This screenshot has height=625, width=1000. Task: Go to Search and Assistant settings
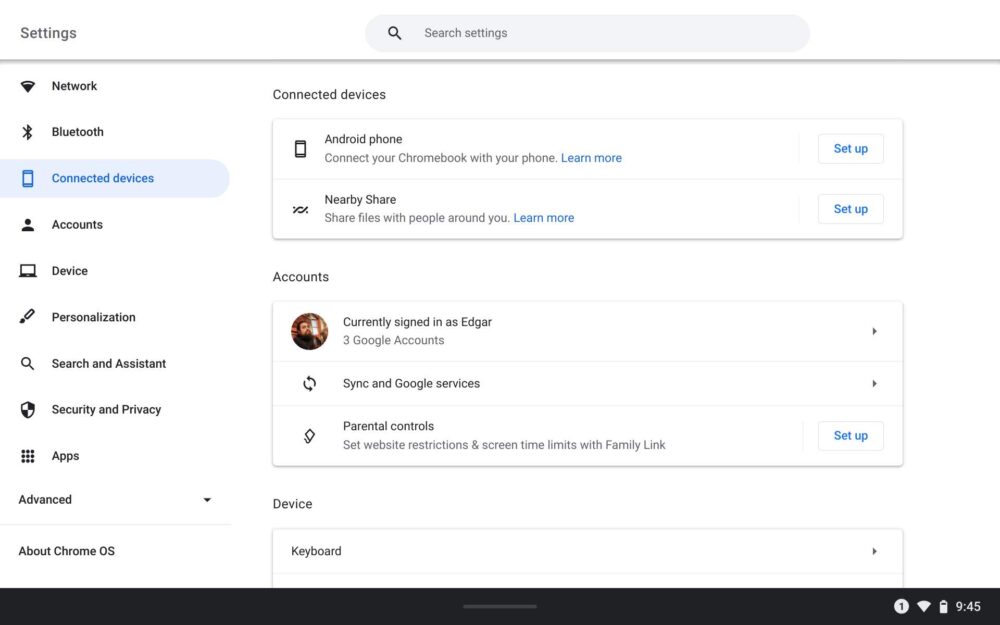(x=108, y=364)
